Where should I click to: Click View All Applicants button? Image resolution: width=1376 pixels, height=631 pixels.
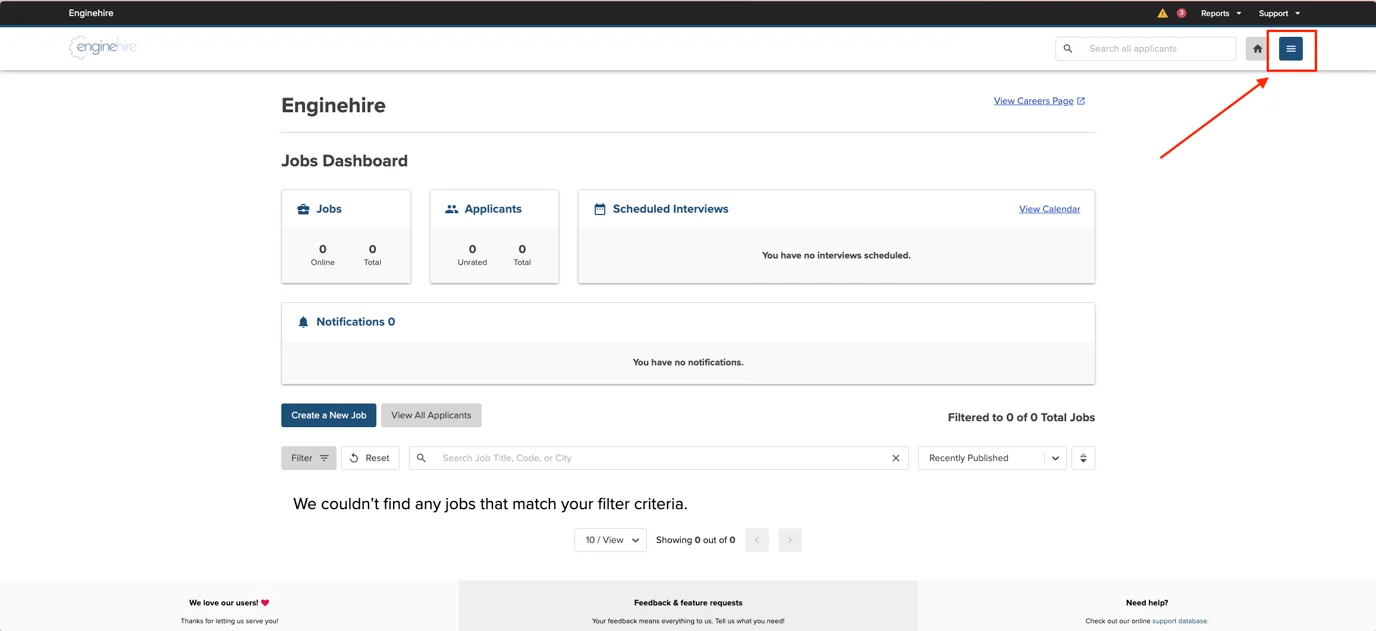click(431, 415)
